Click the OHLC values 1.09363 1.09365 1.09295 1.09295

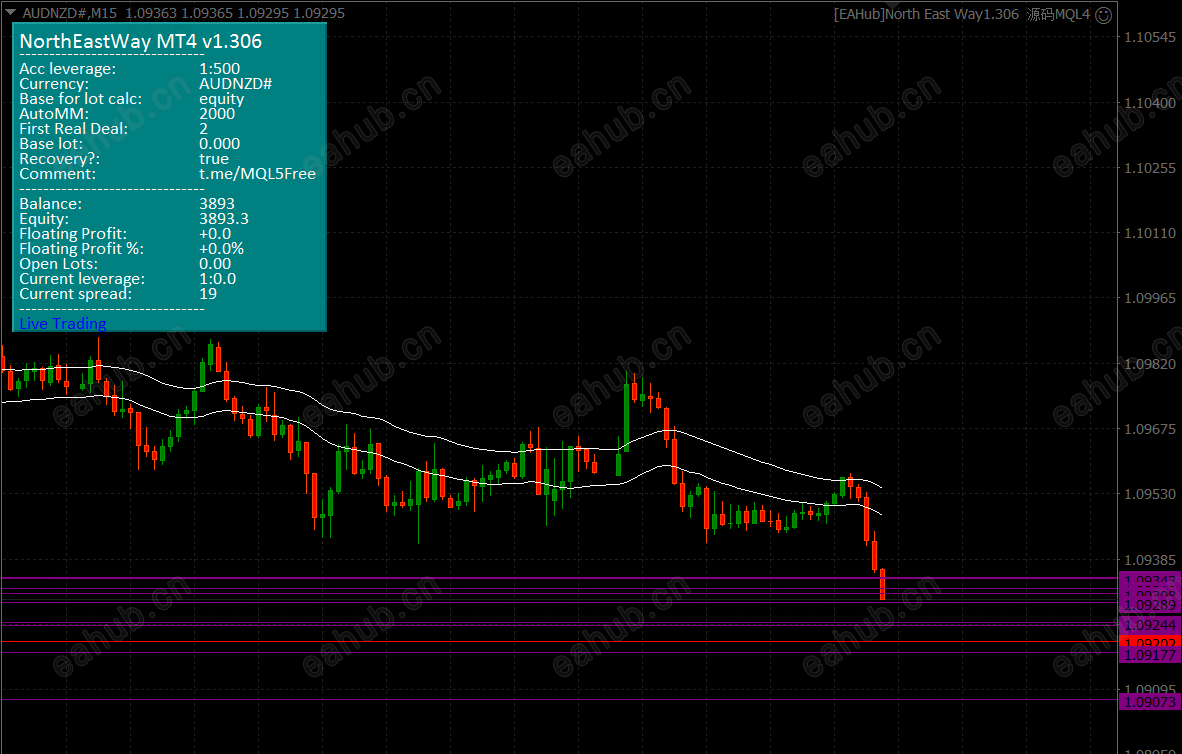pos(235,14)
